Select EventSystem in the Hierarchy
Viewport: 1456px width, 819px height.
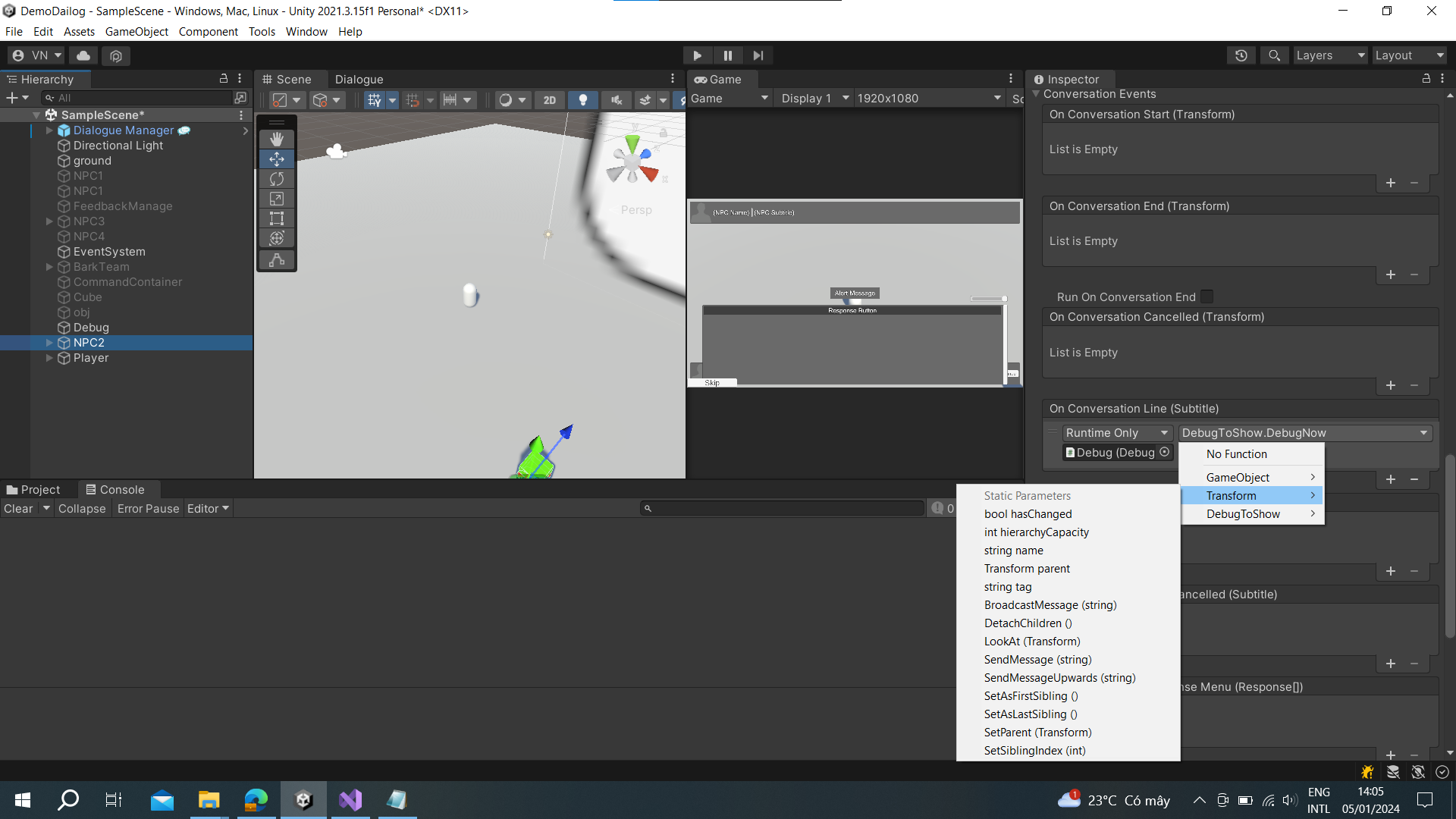coord(109,252)
